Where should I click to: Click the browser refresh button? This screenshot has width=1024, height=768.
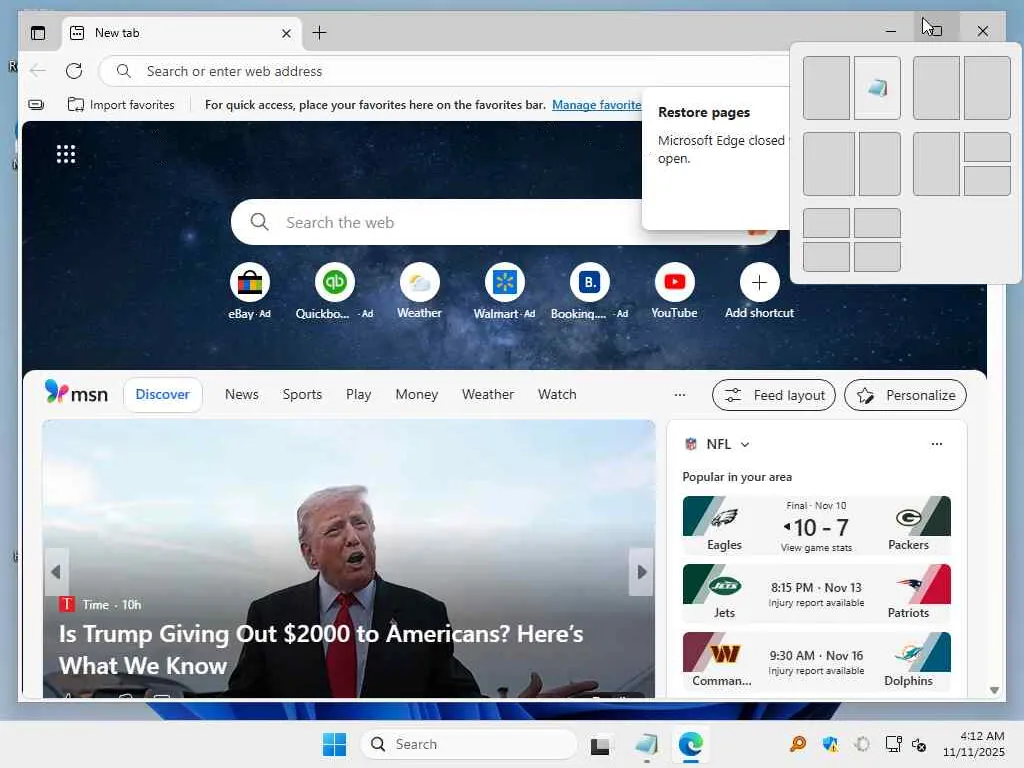pos(74,71)
